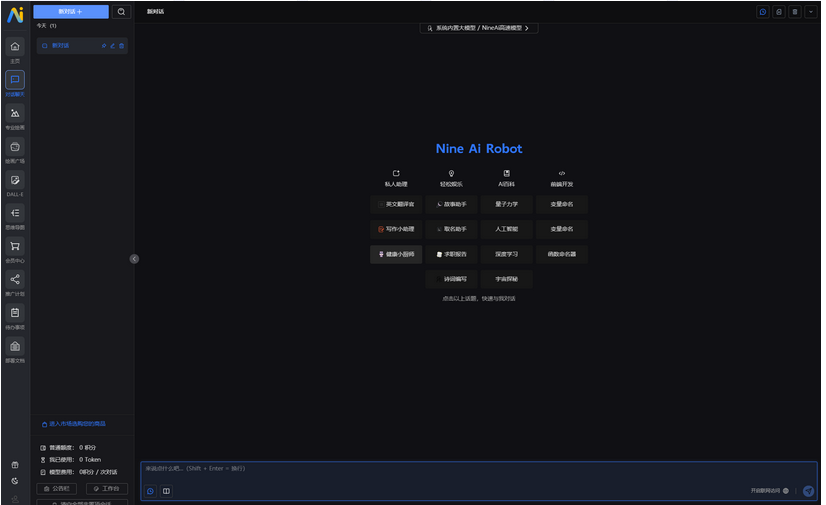Click the 今天 (1) date group label
This screenshot has height=505, width=826.
[46, 26]
